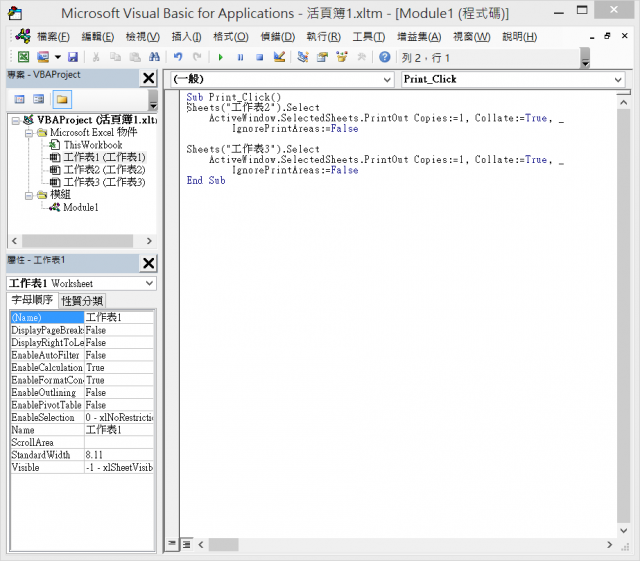Open the 執行(R) menu
640x561 pixels.
point(323,37)
